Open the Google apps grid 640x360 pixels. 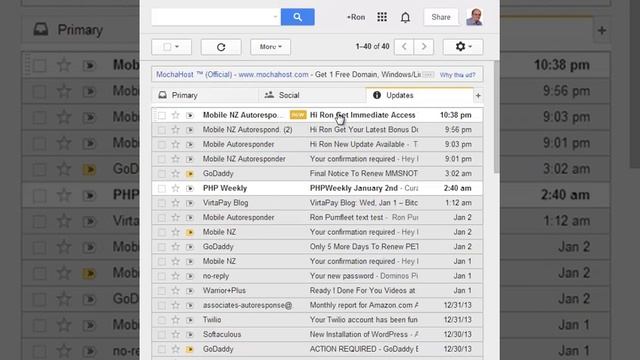382,17
